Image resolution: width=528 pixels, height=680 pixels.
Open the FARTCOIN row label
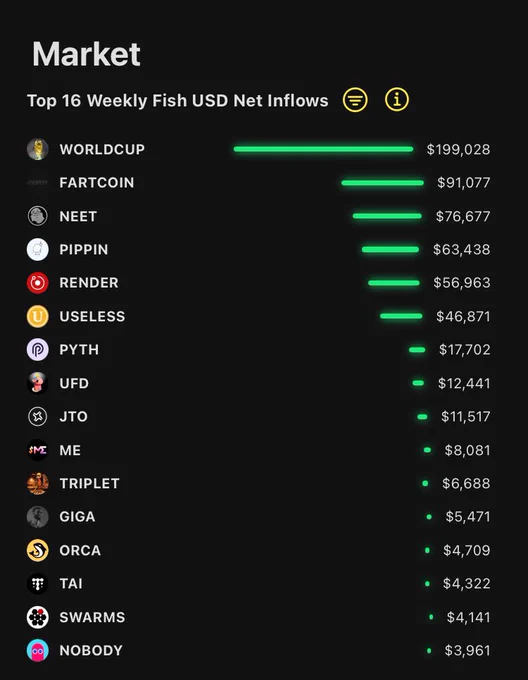[x=97, y=183]
